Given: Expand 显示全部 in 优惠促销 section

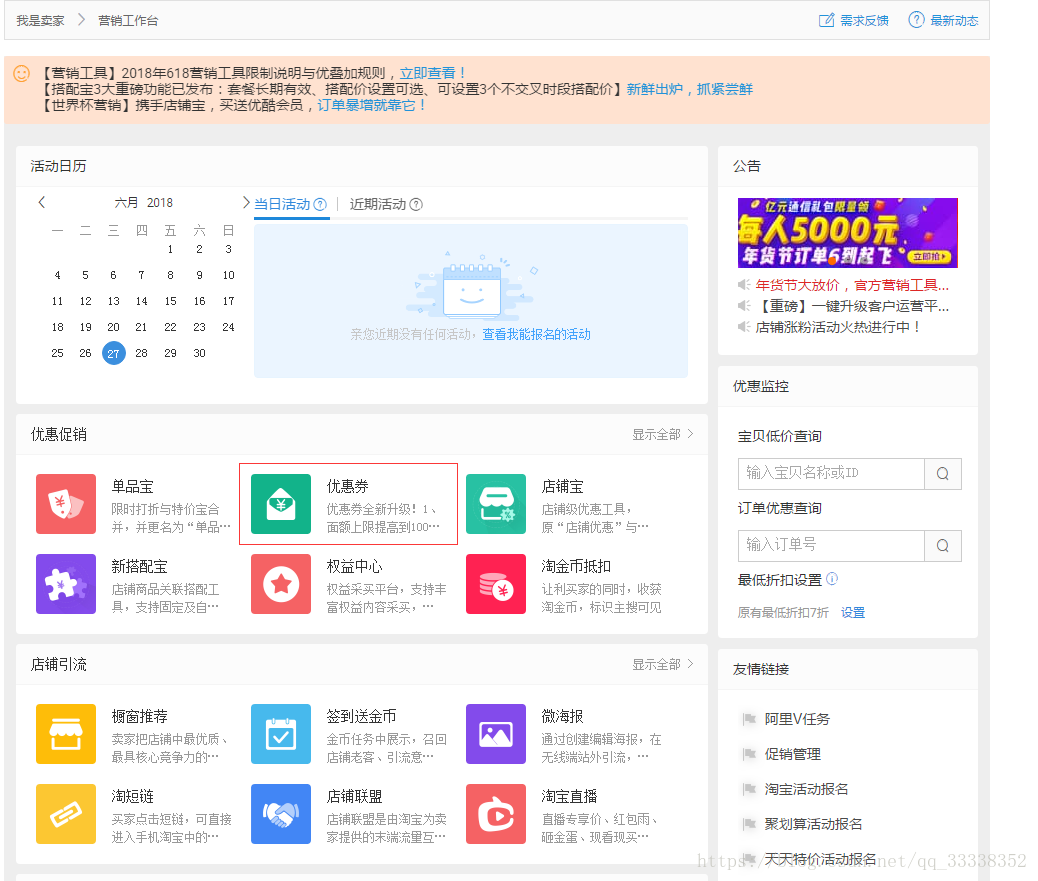Looking at the screenshot, I should tap(663, 434).
